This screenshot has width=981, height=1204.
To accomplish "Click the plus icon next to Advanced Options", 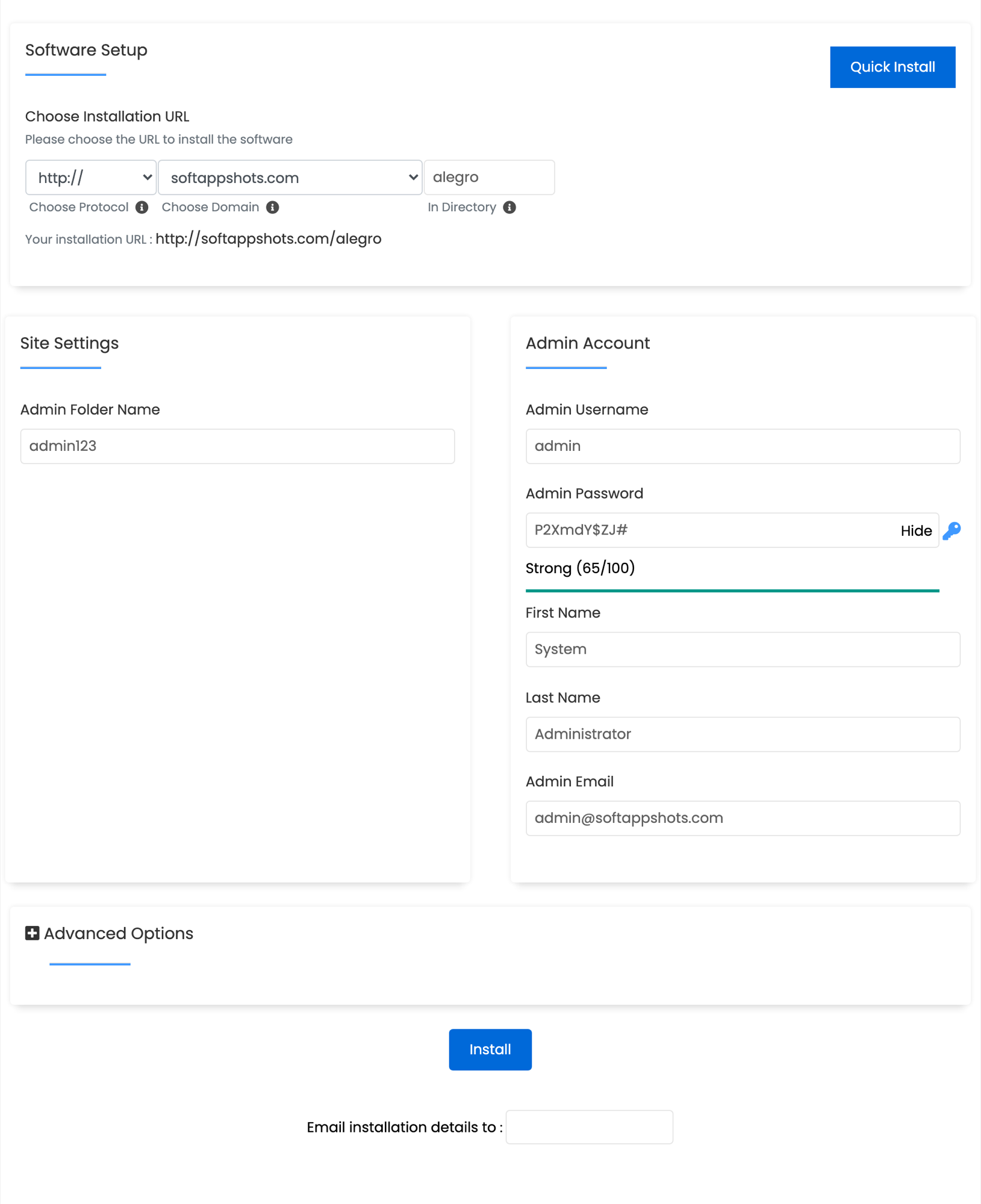I will 32,933.
